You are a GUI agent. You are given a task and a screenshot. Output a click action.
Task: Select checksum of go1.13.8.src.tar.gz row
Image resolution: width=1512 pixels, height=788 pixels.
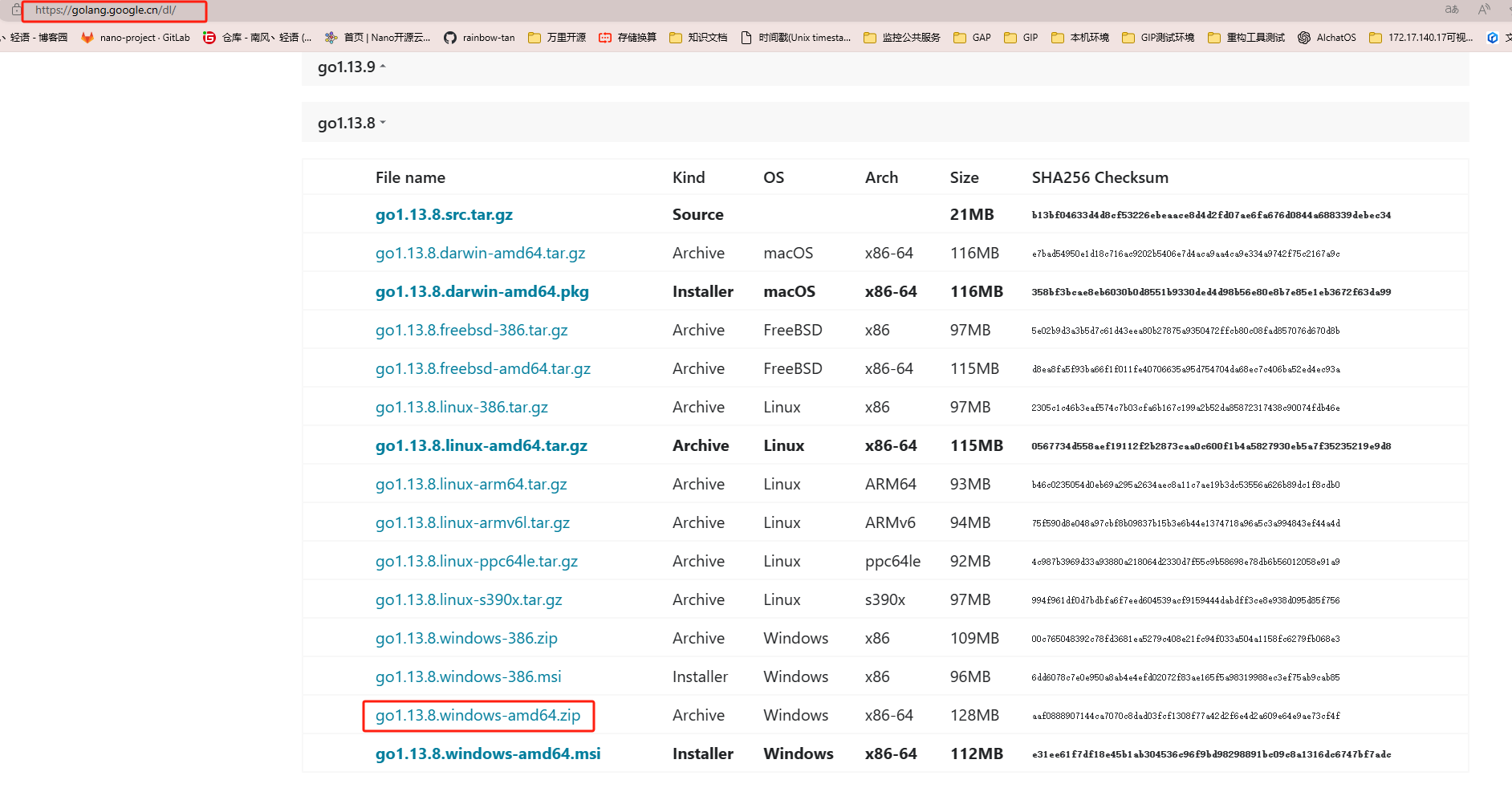tap(1211, 215)
